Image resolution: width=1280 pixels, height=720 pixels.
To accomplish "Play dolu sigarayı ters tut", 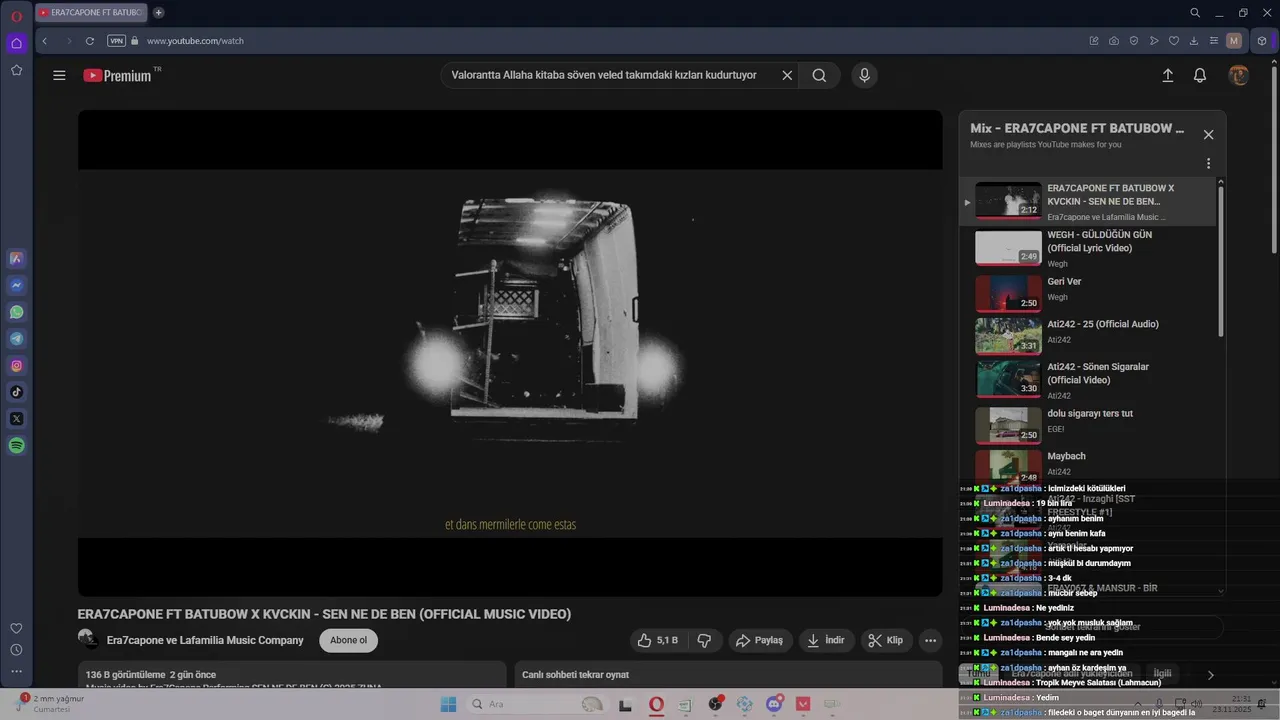I will coord(1088,425).
